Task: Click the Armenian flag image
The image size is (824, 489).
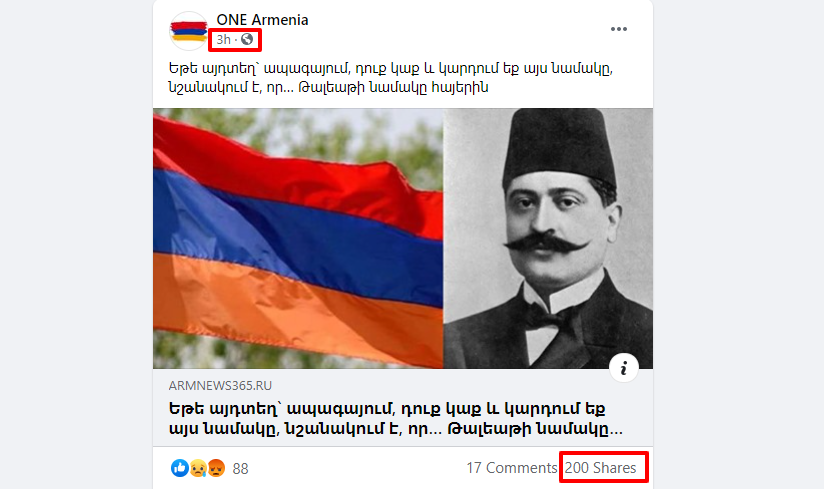Action: point(298,238)
